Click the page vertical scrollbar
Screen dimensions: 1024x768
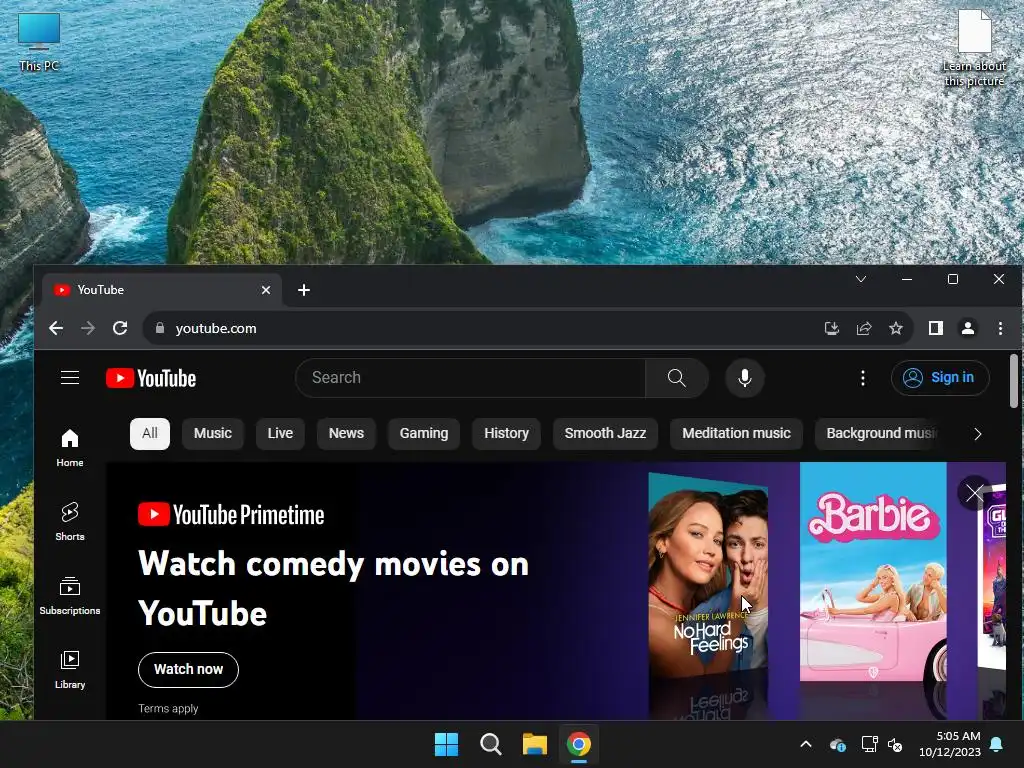(1014, 381)
